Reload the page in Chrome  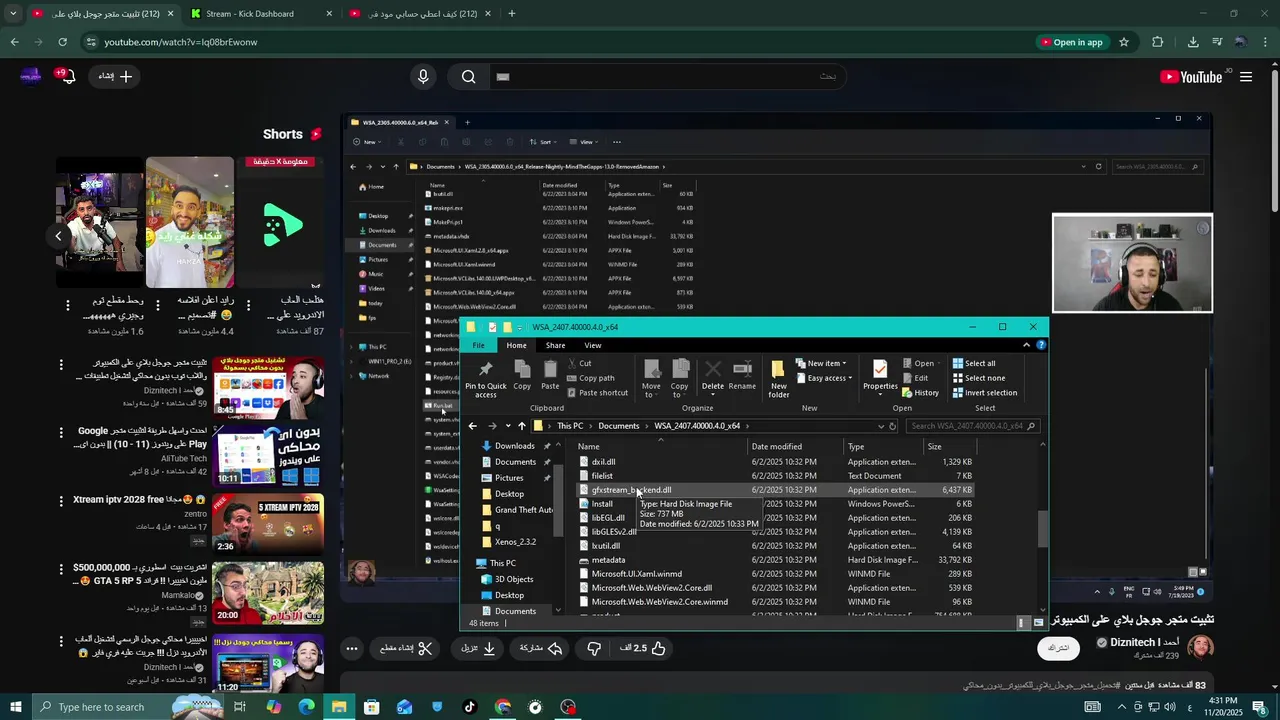click(62, 42)
